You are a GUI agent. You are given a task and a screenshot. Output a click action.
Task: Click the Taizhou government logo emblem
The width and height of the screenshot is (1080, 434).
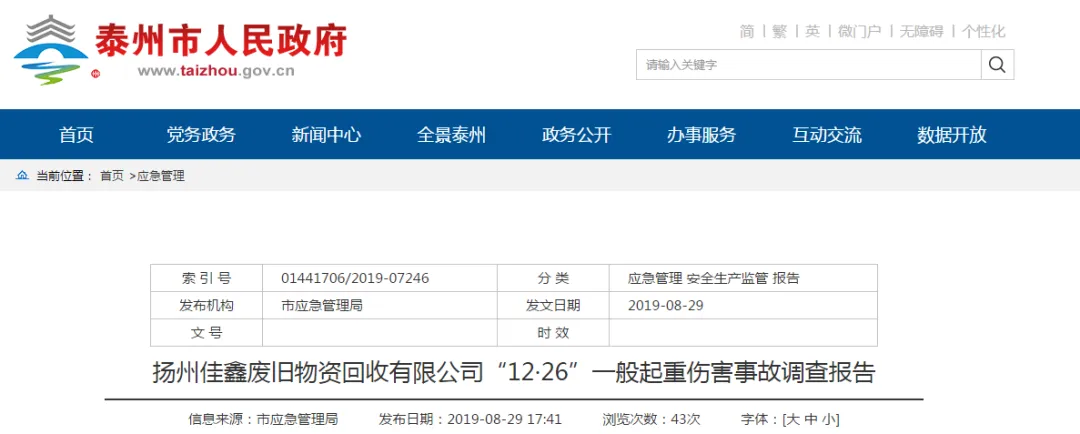click(x=51, y=50)
